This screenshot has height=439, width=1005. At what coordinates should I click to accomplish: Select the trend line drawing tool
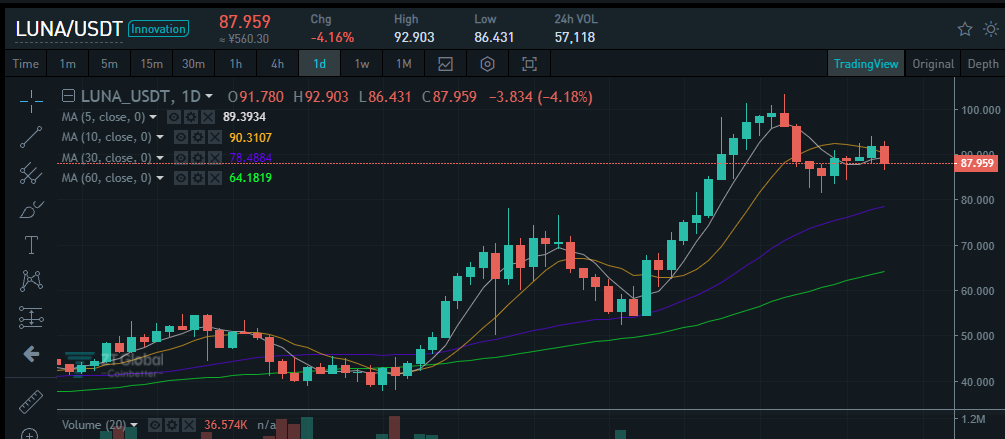coord(31,137)
